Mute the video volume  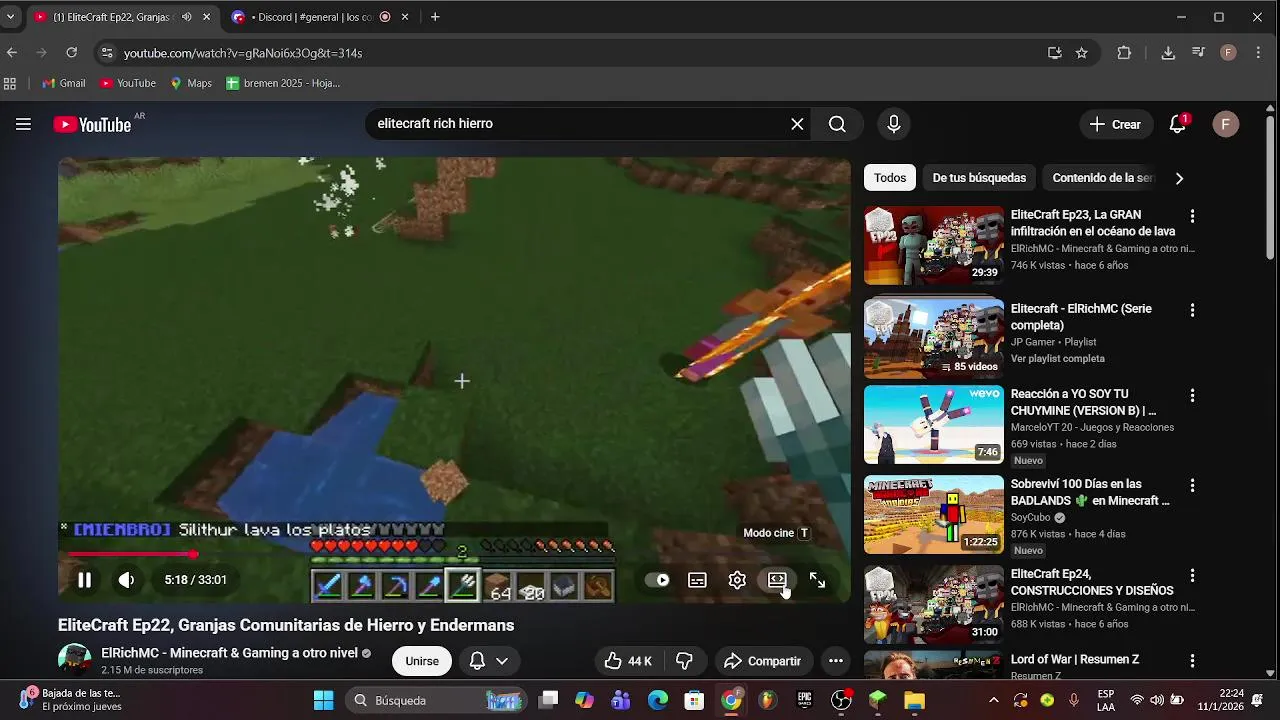(126, 580)
